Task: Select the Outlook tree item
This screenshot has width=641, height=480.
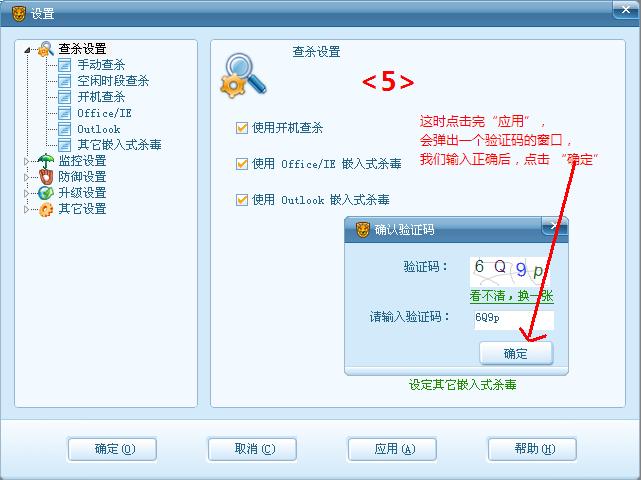Action: (99, 129)
